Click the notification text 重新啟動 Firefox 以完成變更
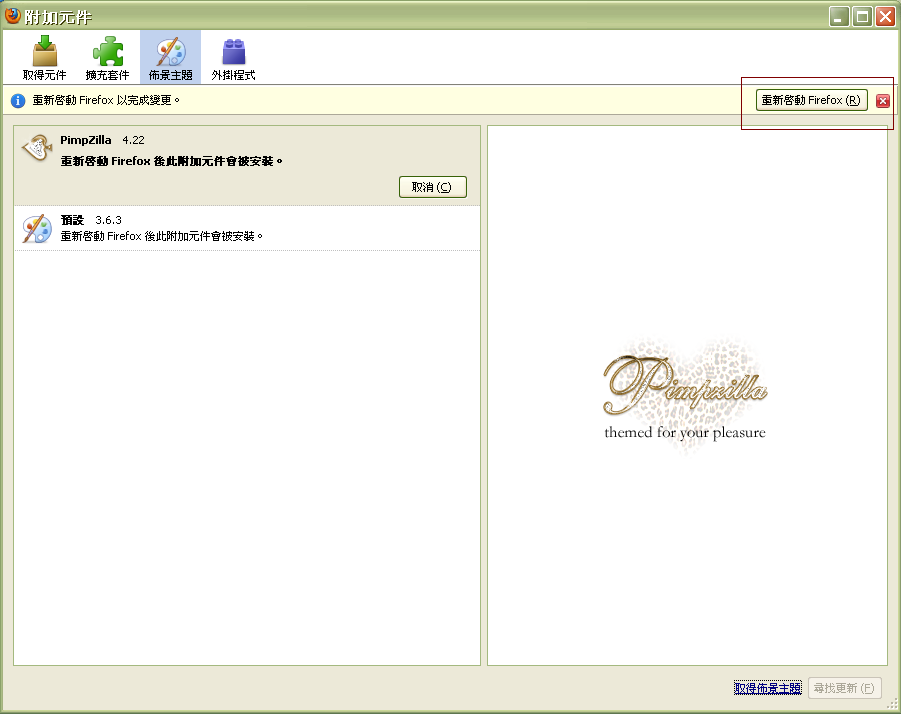The width and height of the screenshot is (901, 714). [x=106, y=101]
